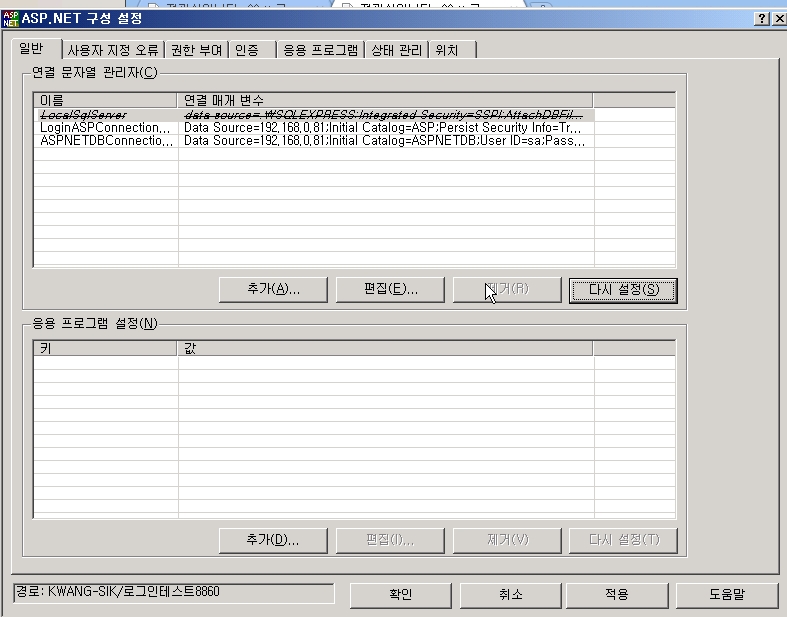Viewport: 787px width, 617px height.
Task: Click the 이름 column header
Action: tap(105, 100)
